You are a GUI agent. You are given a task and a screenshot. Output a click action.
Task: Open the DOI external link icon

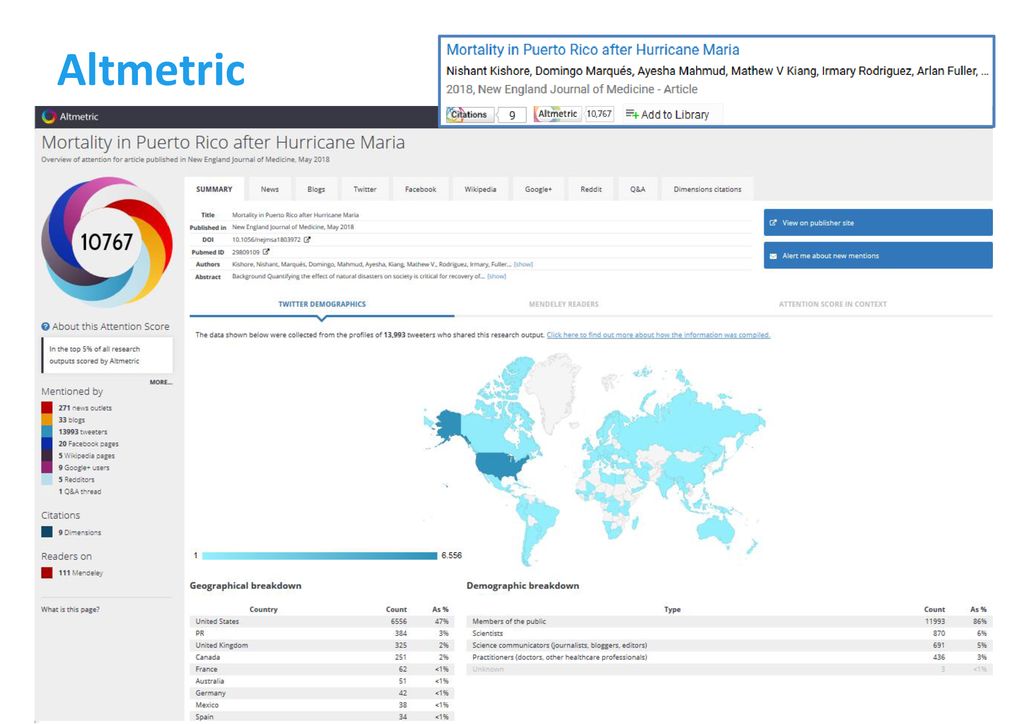[x=307, y=240]
